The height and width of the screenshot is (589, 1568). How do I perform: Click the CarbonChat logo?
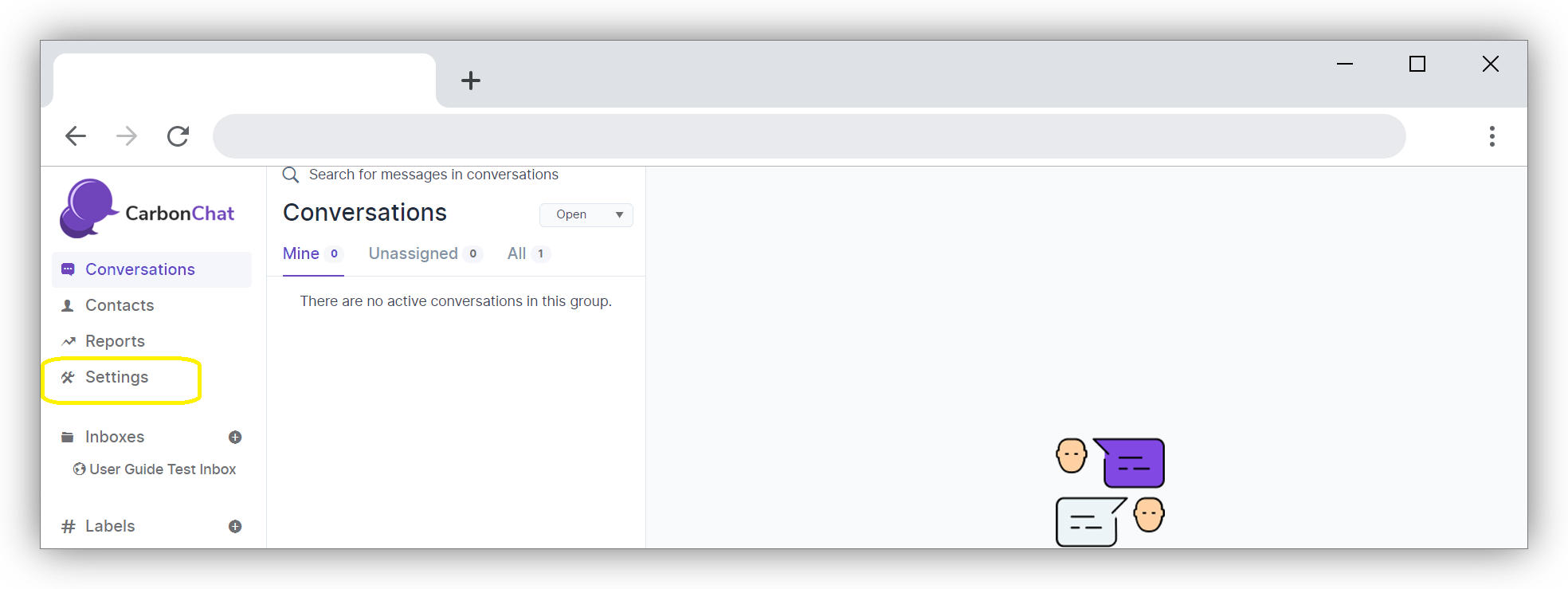[x=147, y=209]
